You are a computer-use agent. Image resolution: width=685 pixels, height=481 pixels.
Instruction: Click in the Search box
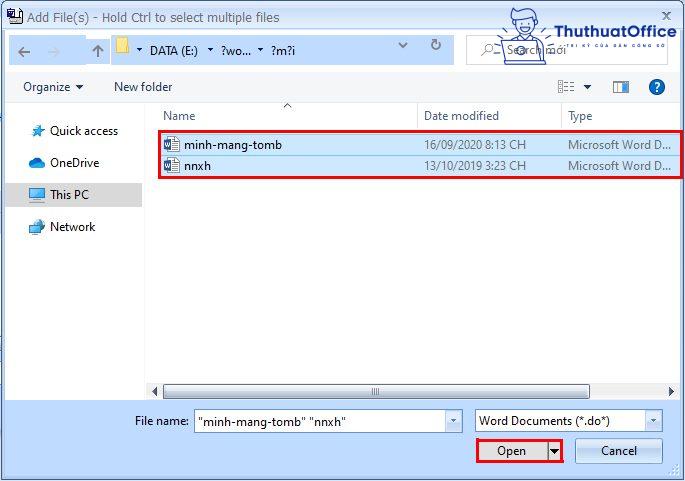coord(567,50)
